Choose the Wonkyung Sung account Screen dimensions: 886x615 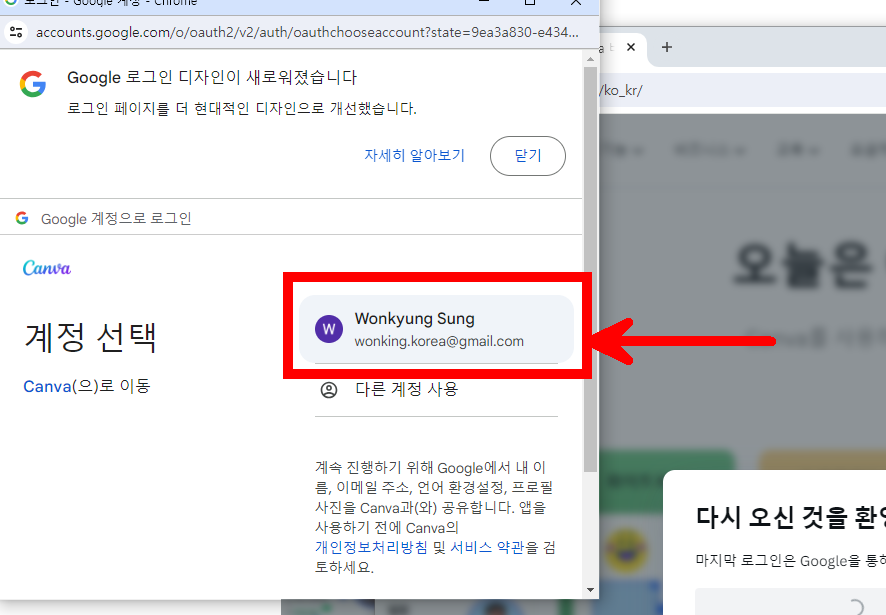pyautogui.click(x=436, y=329)
